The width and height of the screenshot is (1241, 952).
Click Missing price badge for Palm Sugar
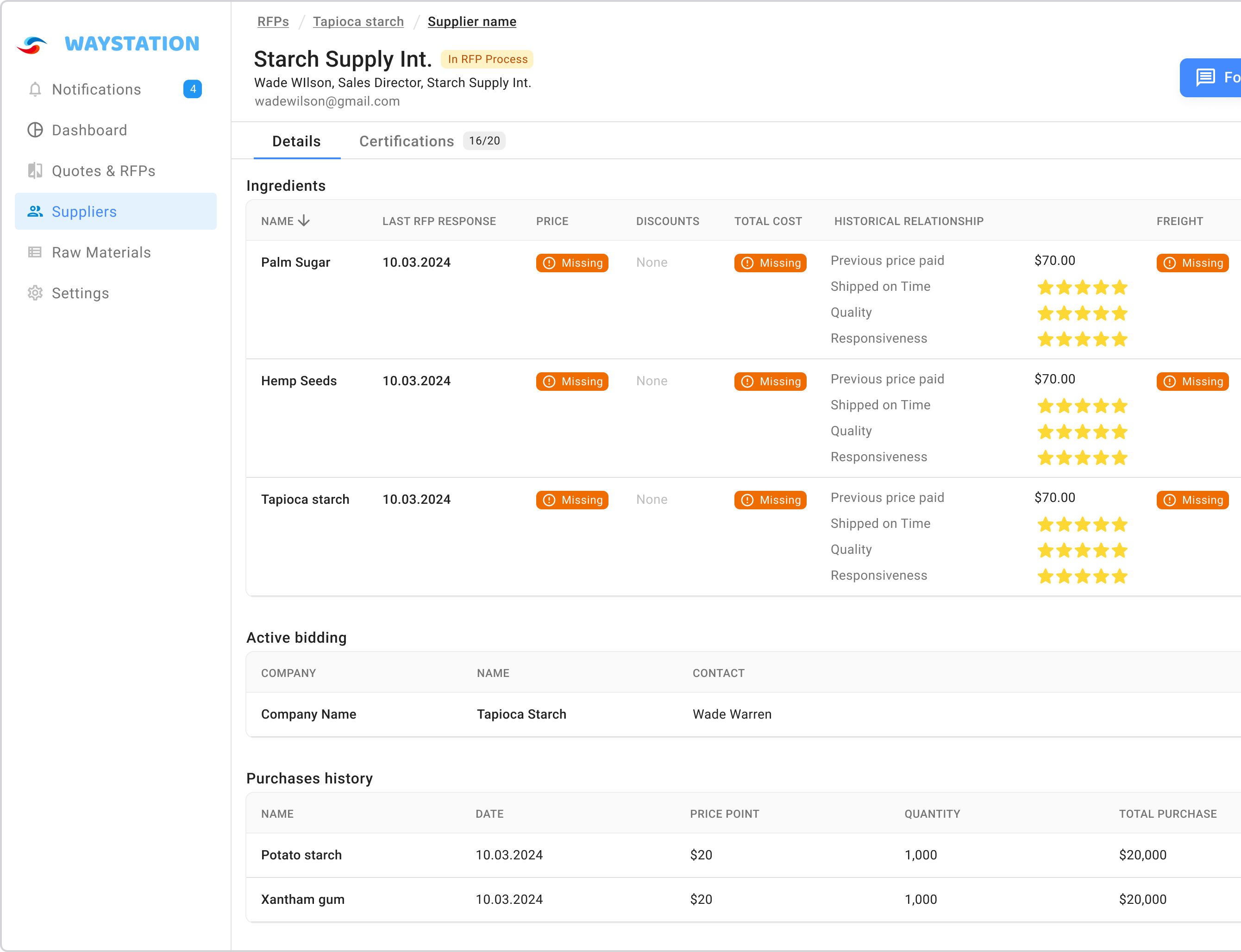click(572, 263)
